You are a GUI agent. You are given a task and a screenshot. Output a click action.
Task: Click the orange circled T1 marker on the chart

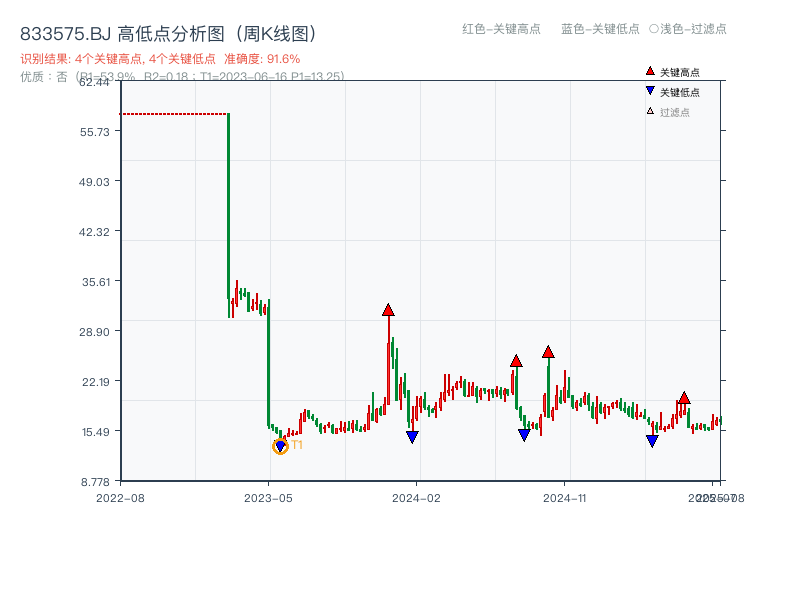tap(281, 446)
